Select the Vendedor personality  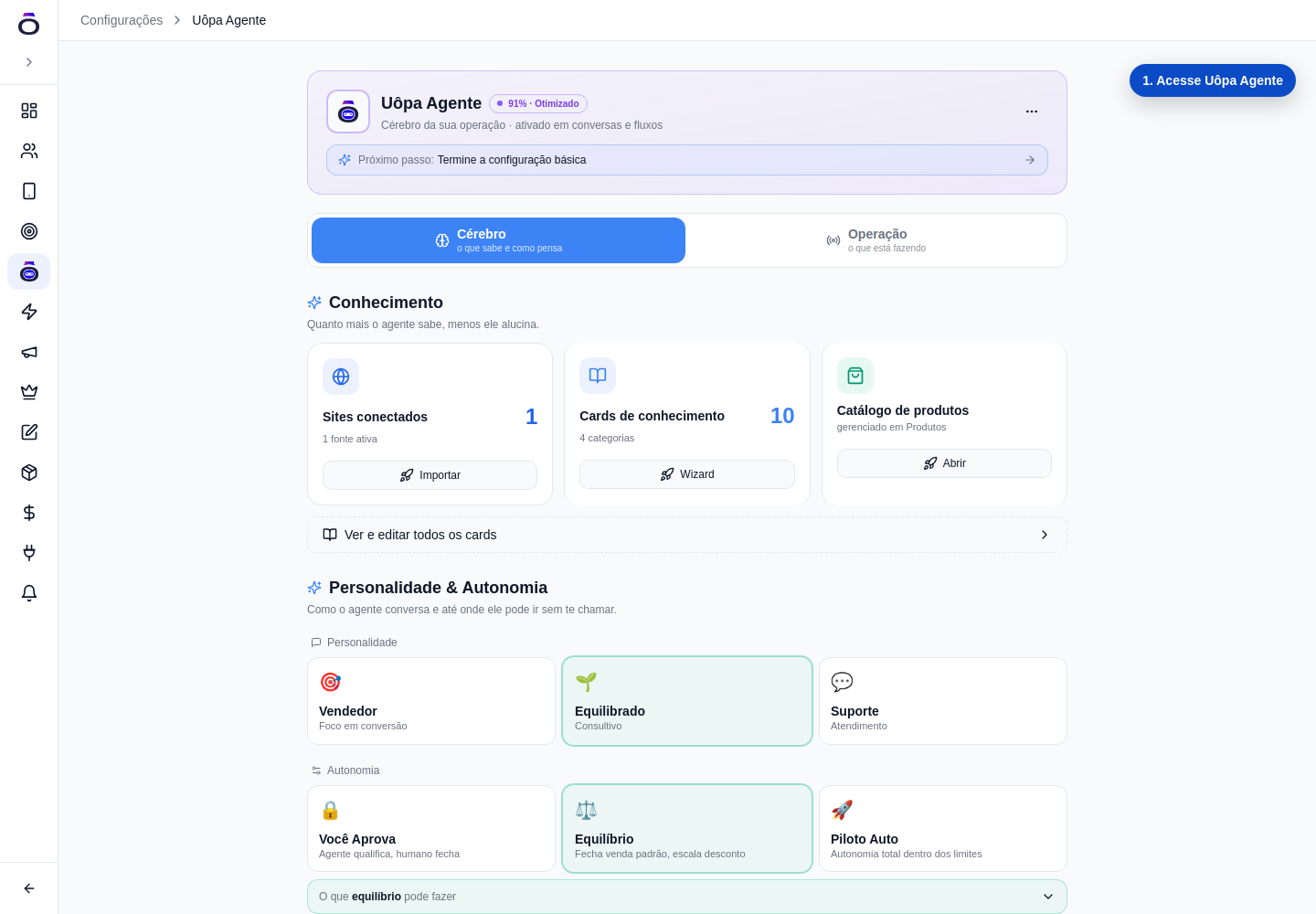tap(431, 701)
